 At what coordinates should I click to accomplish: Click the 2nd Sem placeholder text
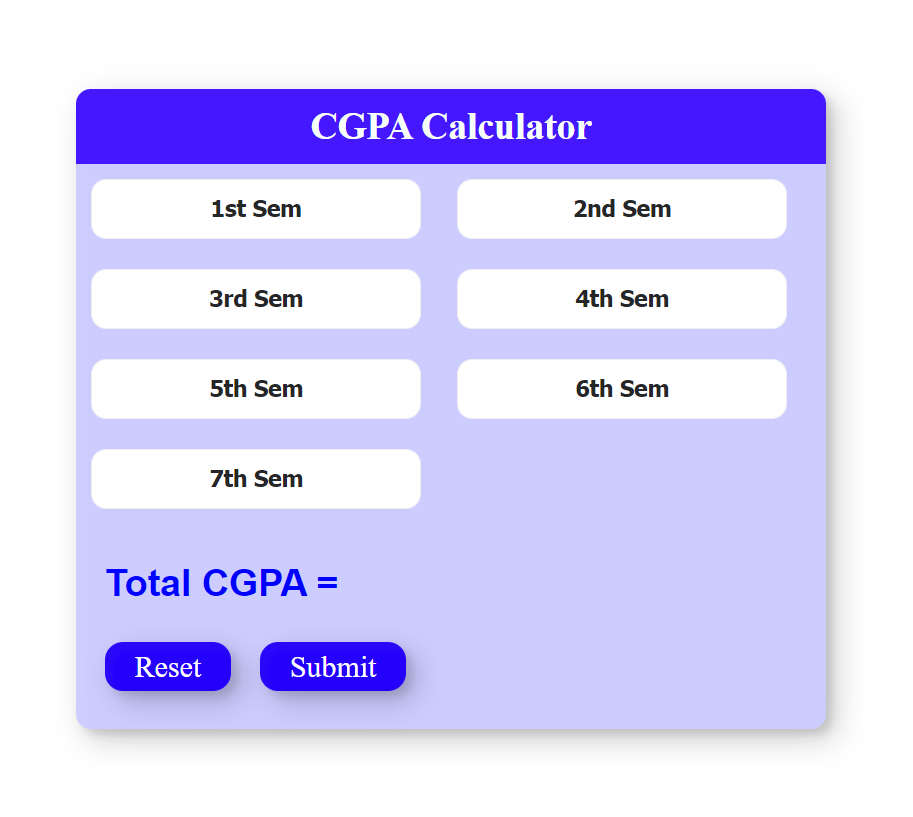coord(621,209)
